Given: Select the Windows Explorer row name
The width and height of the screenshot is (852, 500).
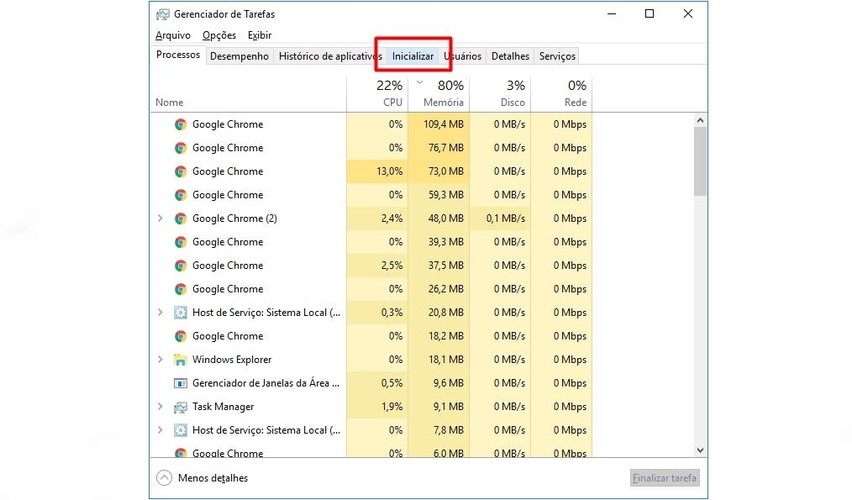Looking at the screenshot, I should (x=232, y=360).
